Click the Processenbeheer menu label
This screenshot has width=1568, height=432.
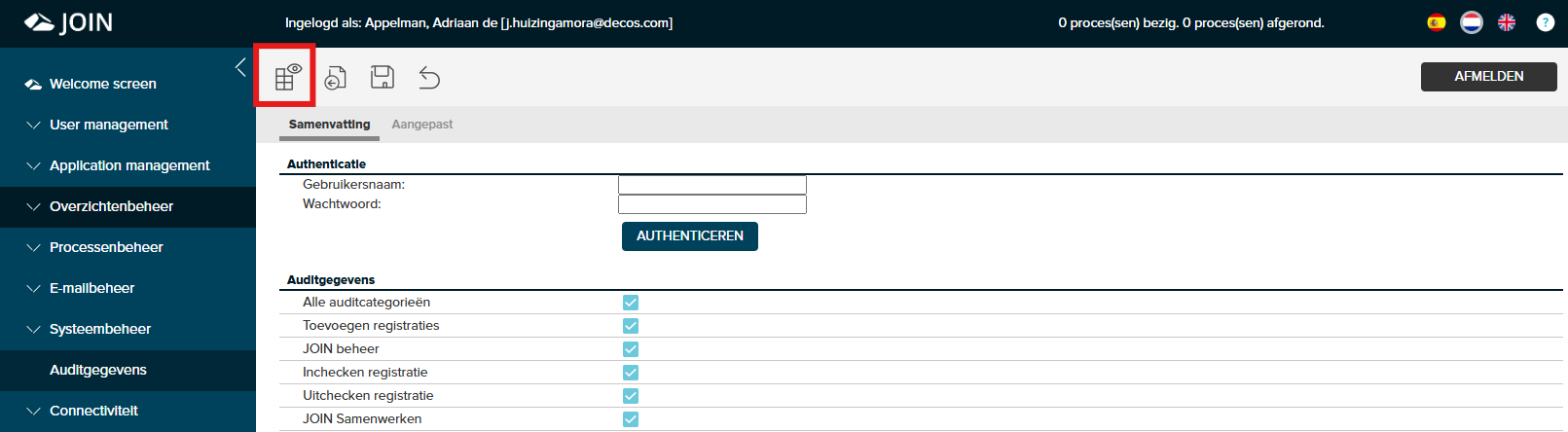point(106,247)
